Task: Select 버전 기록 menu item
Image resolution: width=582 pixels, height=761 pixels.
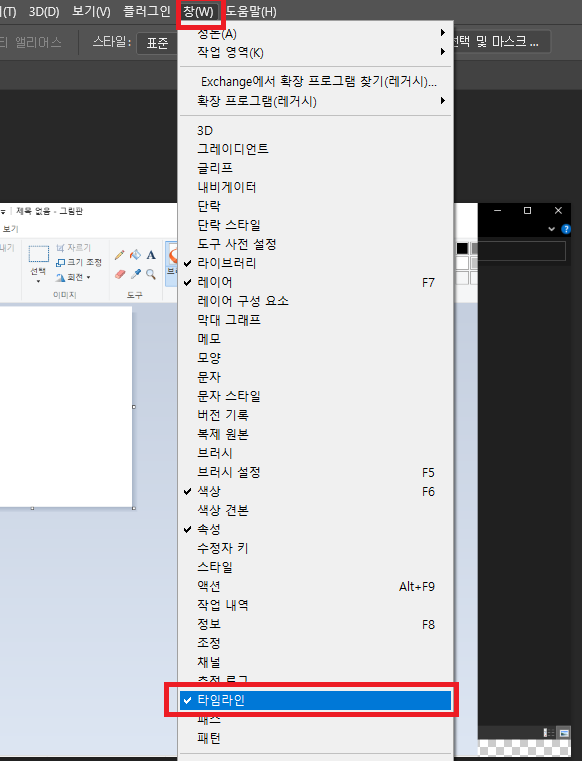Action: pyautogui.click(x=316, y=415)
